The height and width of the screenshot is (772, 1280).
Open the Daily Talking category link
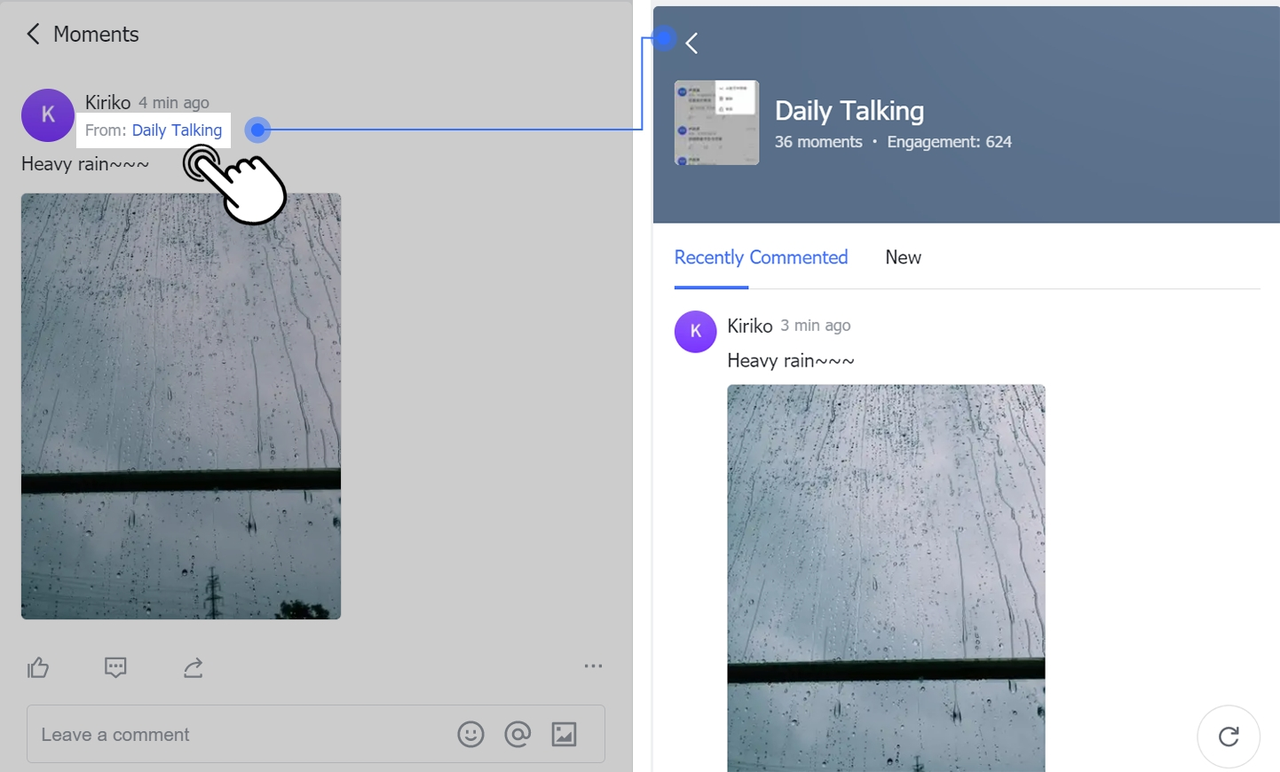(176, 130)
